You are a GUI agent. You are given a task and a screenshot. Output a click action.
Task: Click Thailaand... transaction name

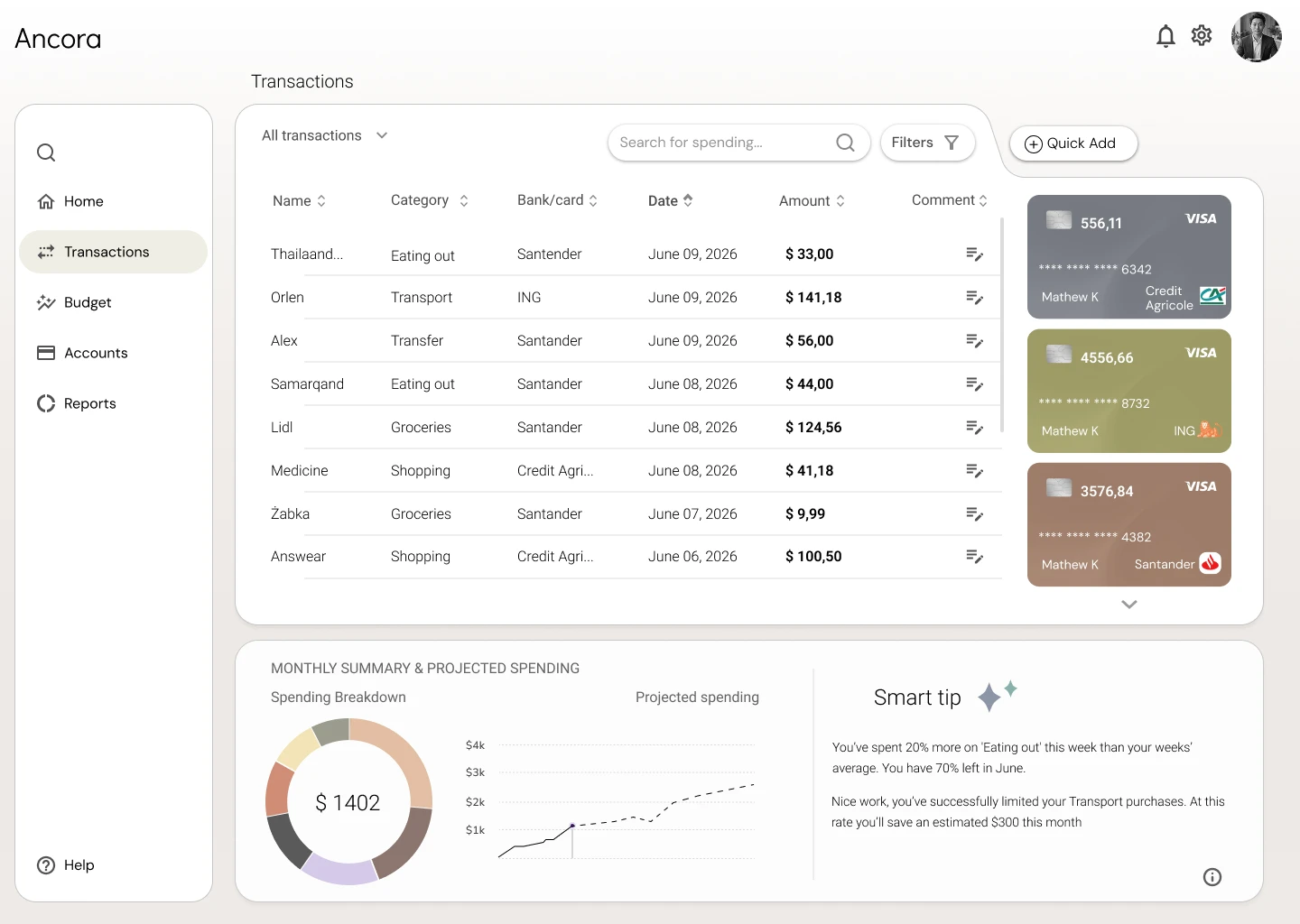click(307, 254)
